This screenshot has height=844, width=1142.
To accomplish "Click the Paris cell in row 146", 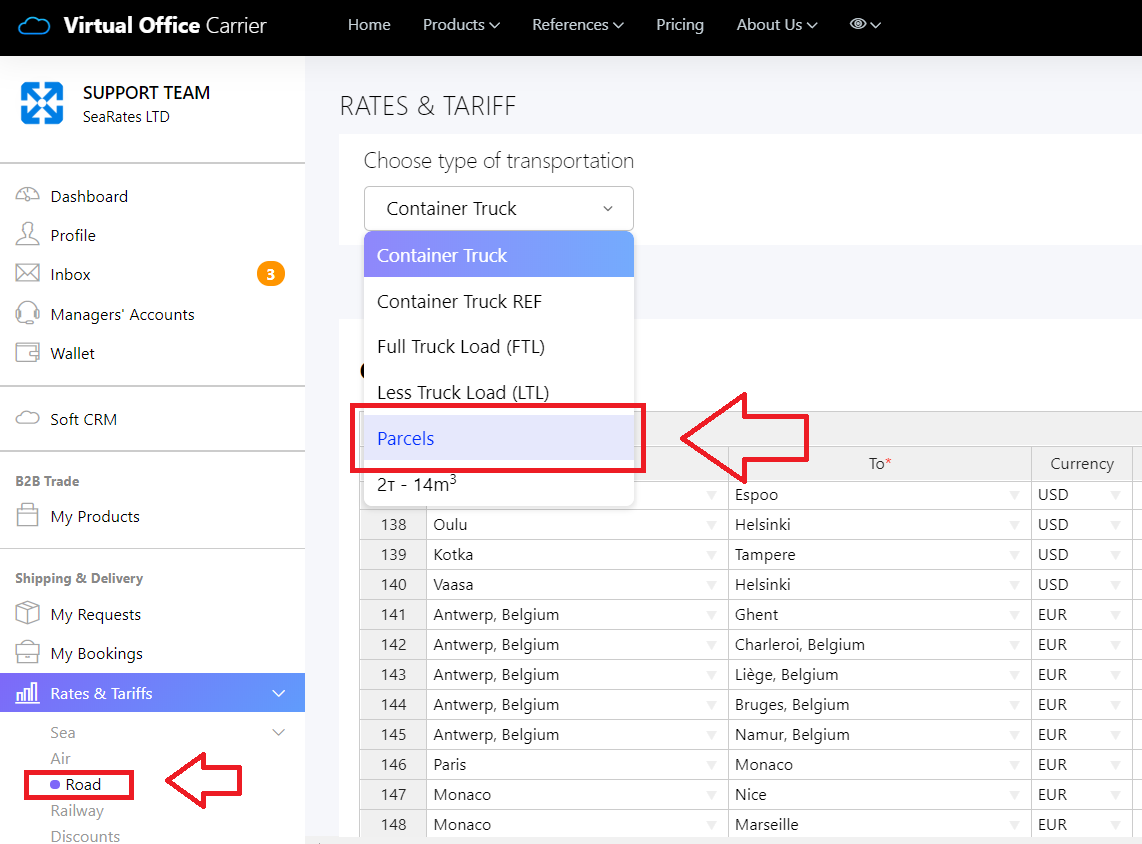I will coord(577,765).
